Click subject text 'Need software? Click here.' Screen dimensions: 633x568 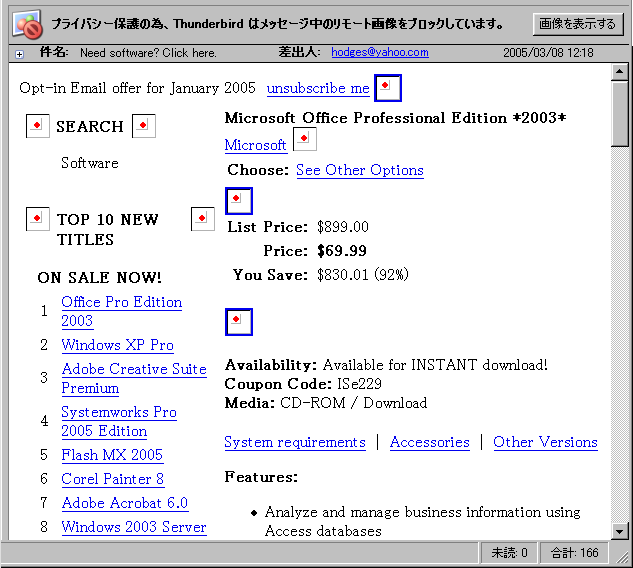148,53
